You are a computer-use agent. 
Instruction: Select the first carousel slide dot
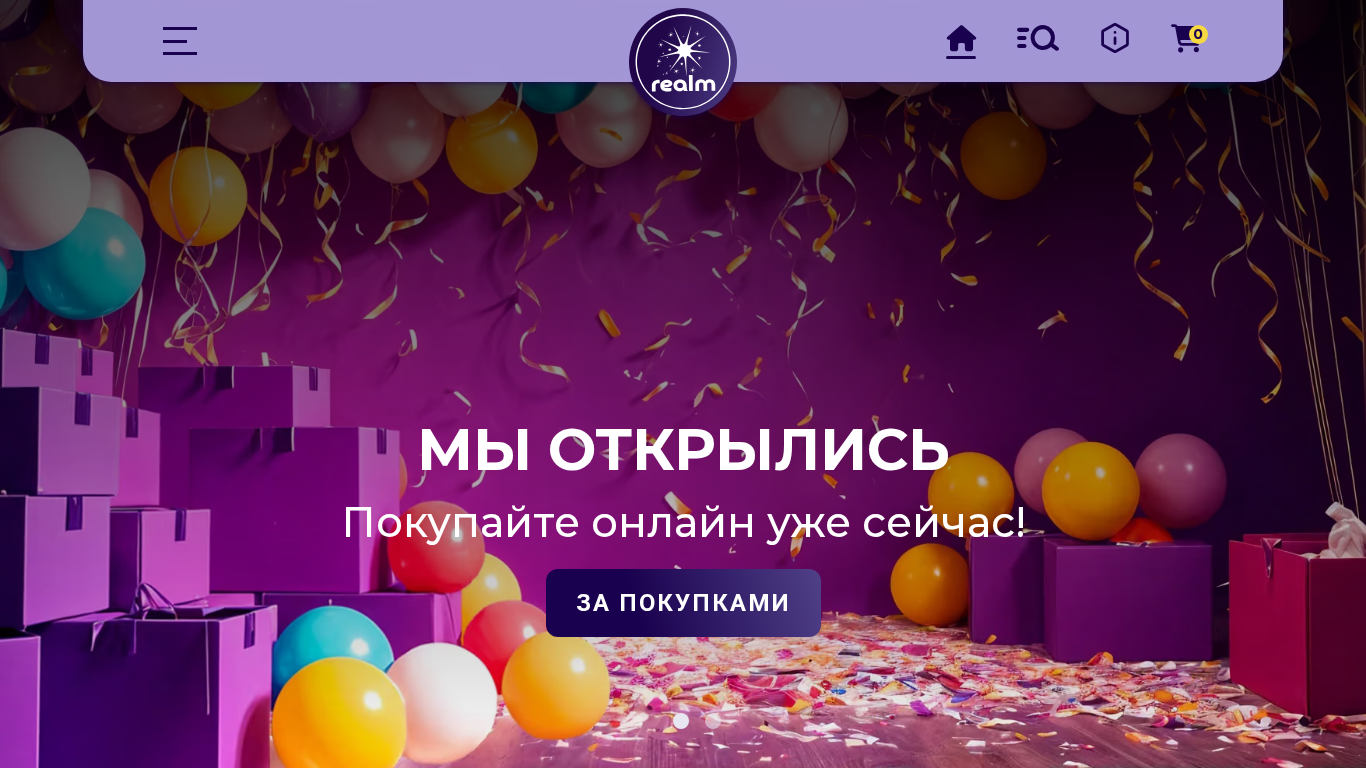tap(681, 720)
